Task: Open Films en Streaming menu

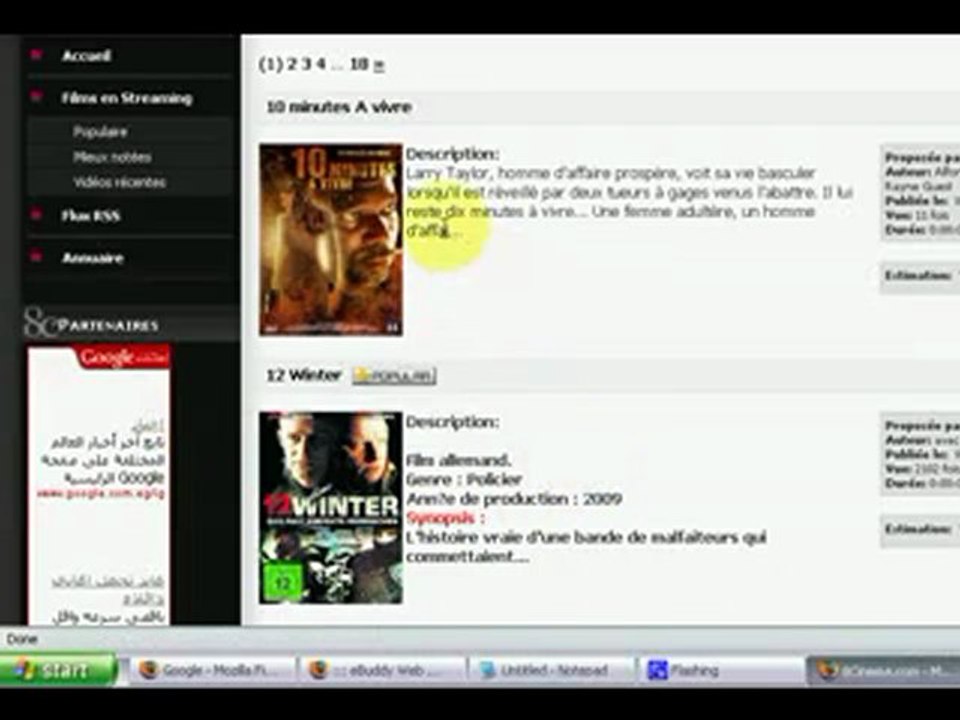Action: point(127,99)
